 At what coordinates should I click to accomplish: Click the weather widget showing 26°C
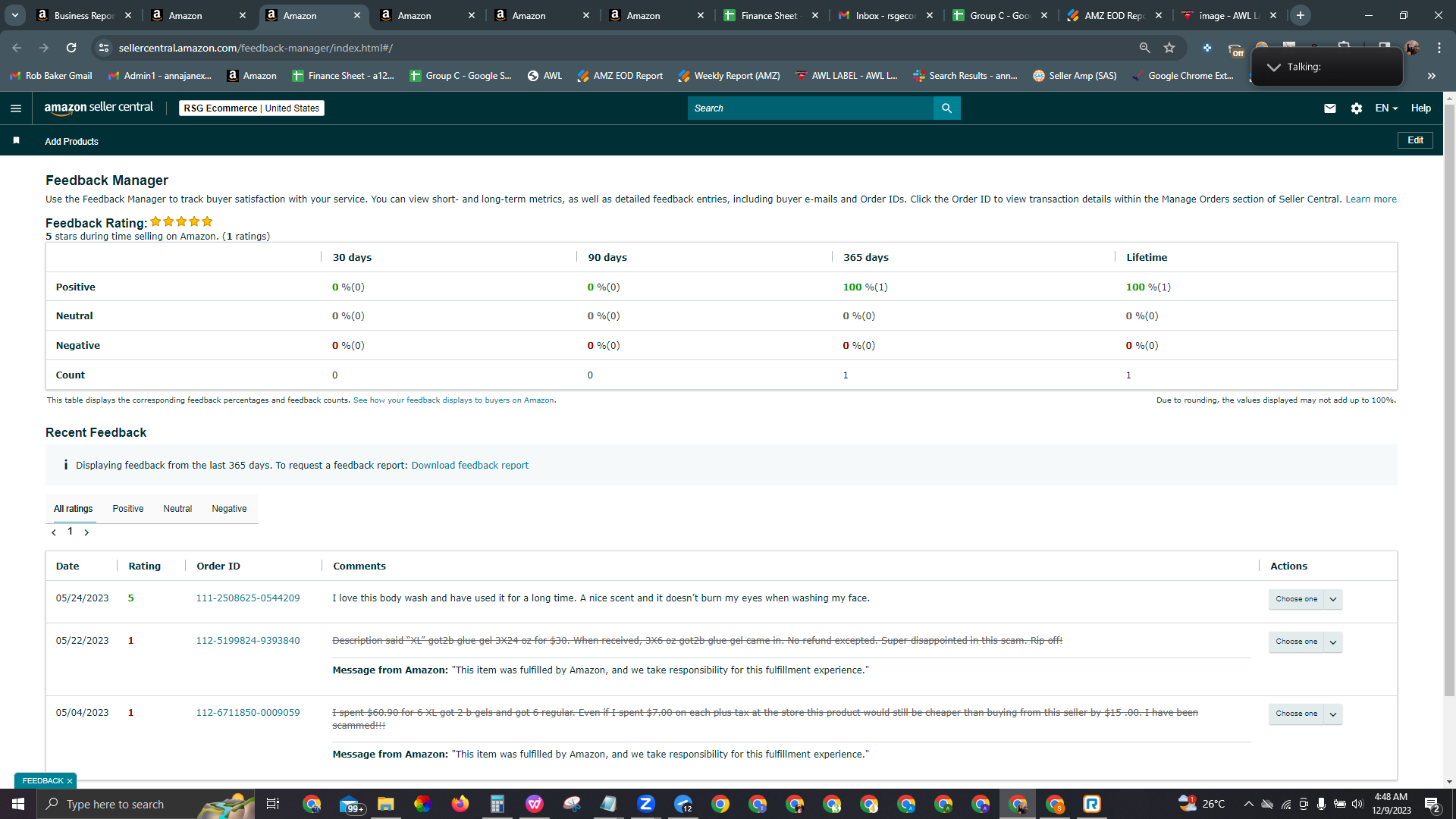(x=1201, y=804)
